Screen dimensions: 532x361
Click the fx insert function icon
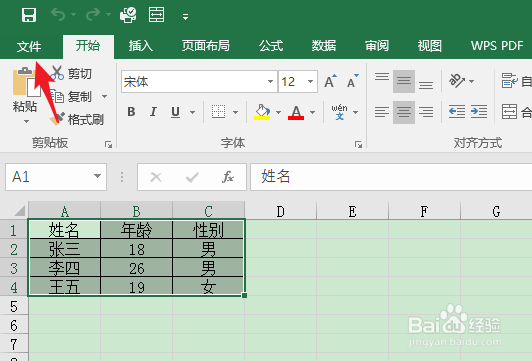pyautogui.click(x=228, y=177)
